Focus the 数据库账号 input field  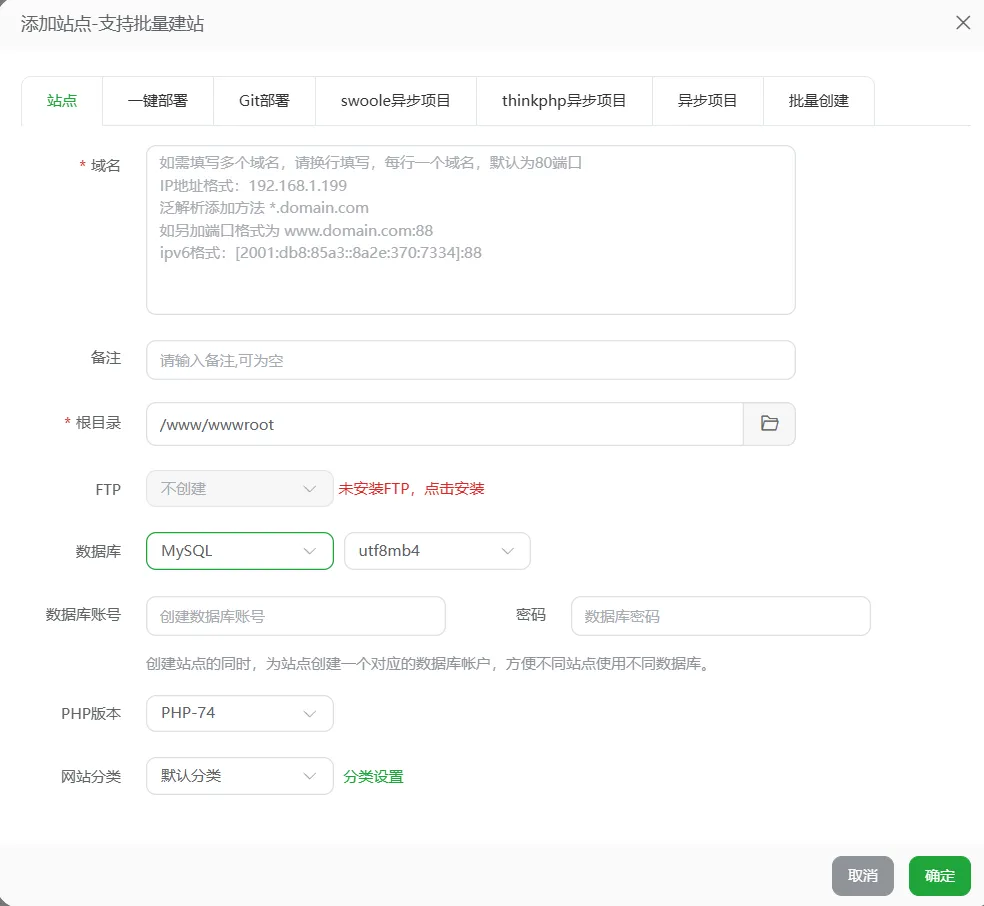(296, 616)
